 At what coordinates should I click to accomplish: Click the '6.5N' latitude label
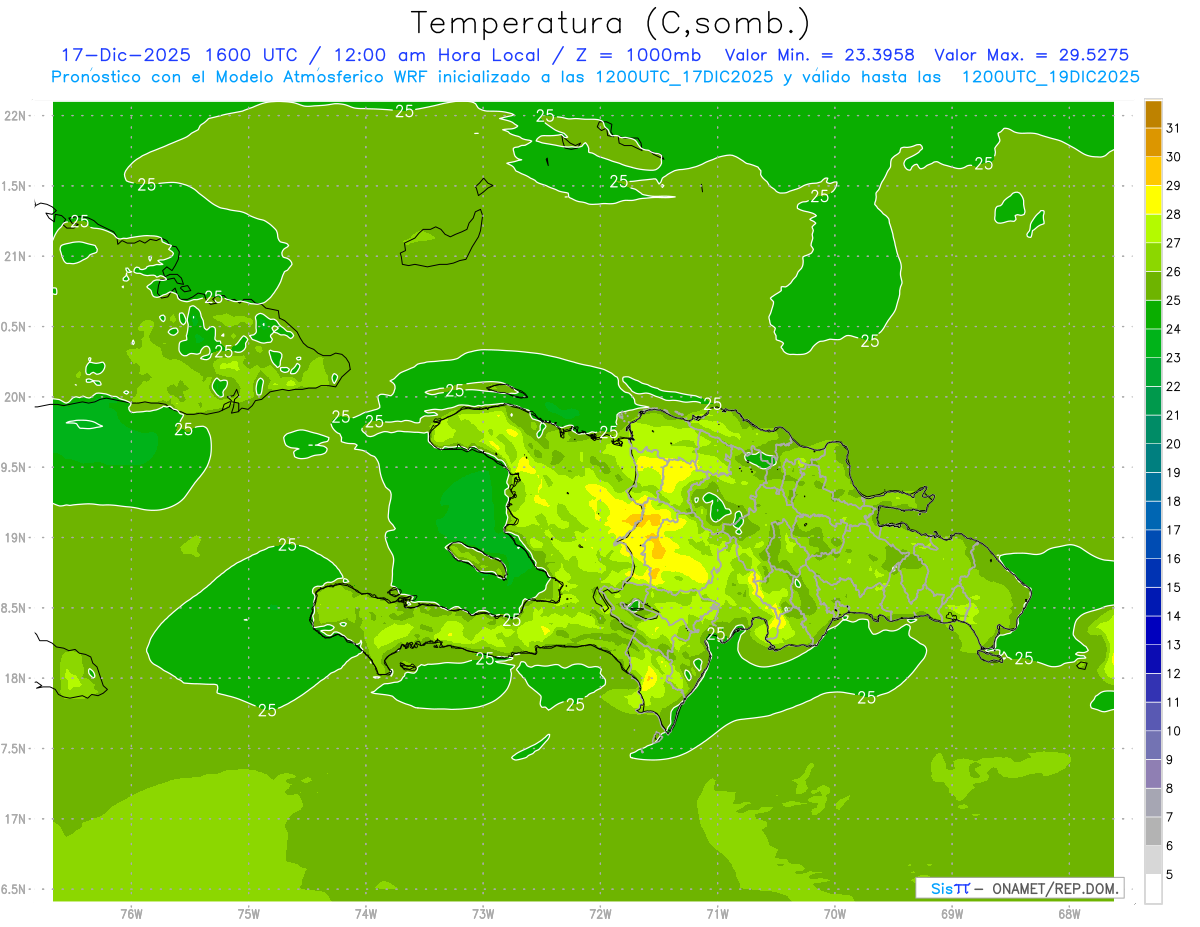click(x=15, y=889)
